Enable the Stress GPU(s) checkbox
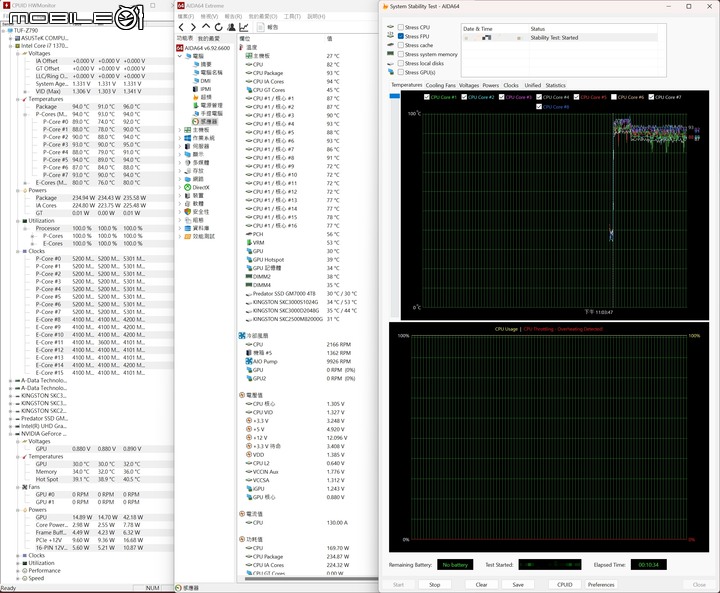 point(401,72)
